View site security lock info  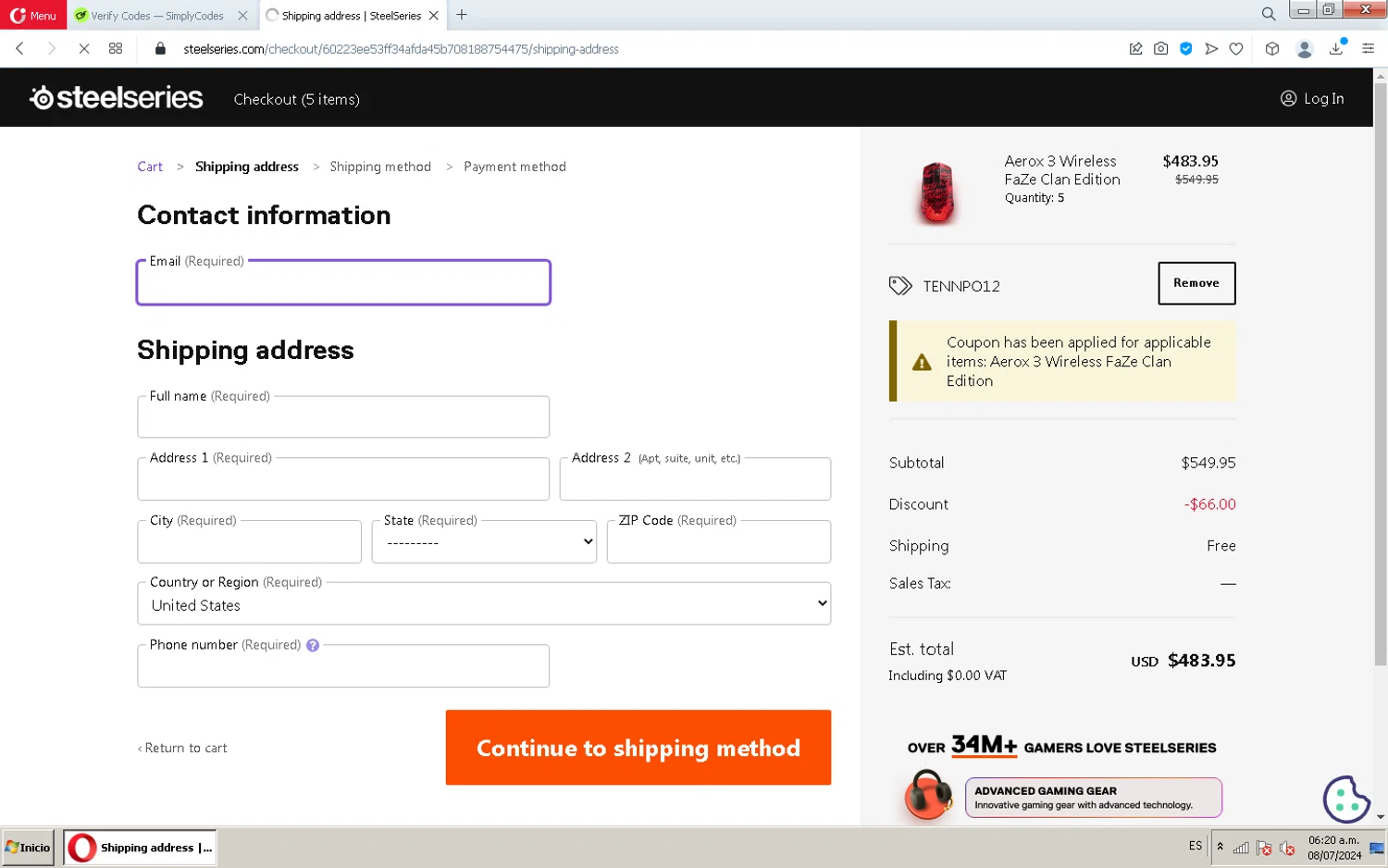[x=160, y=49]
